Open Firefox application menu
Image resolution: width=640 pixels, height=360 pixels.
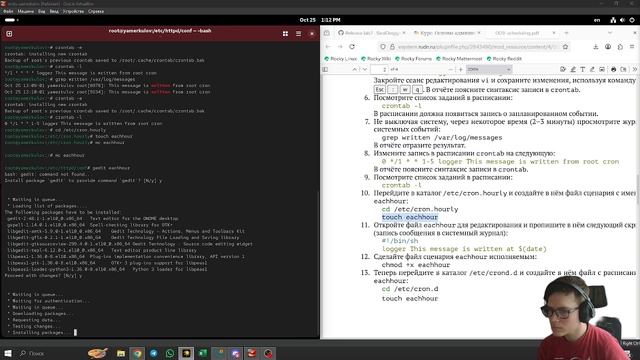tap(632, 47)
